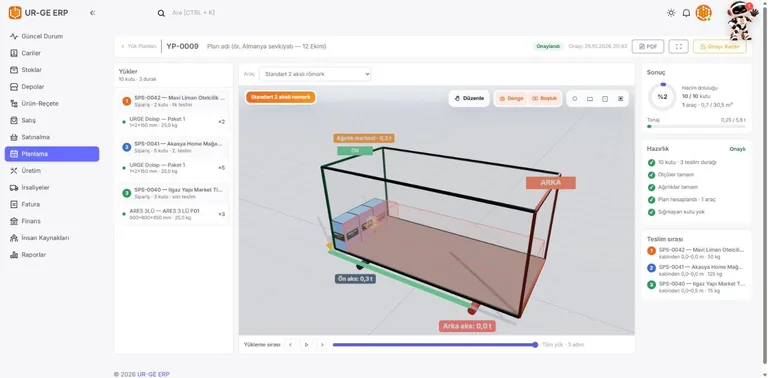The width and height of the screenshot is (768, 378).
Task: Click the Ağırlıklar tamam check item
Action: (672, 187)
